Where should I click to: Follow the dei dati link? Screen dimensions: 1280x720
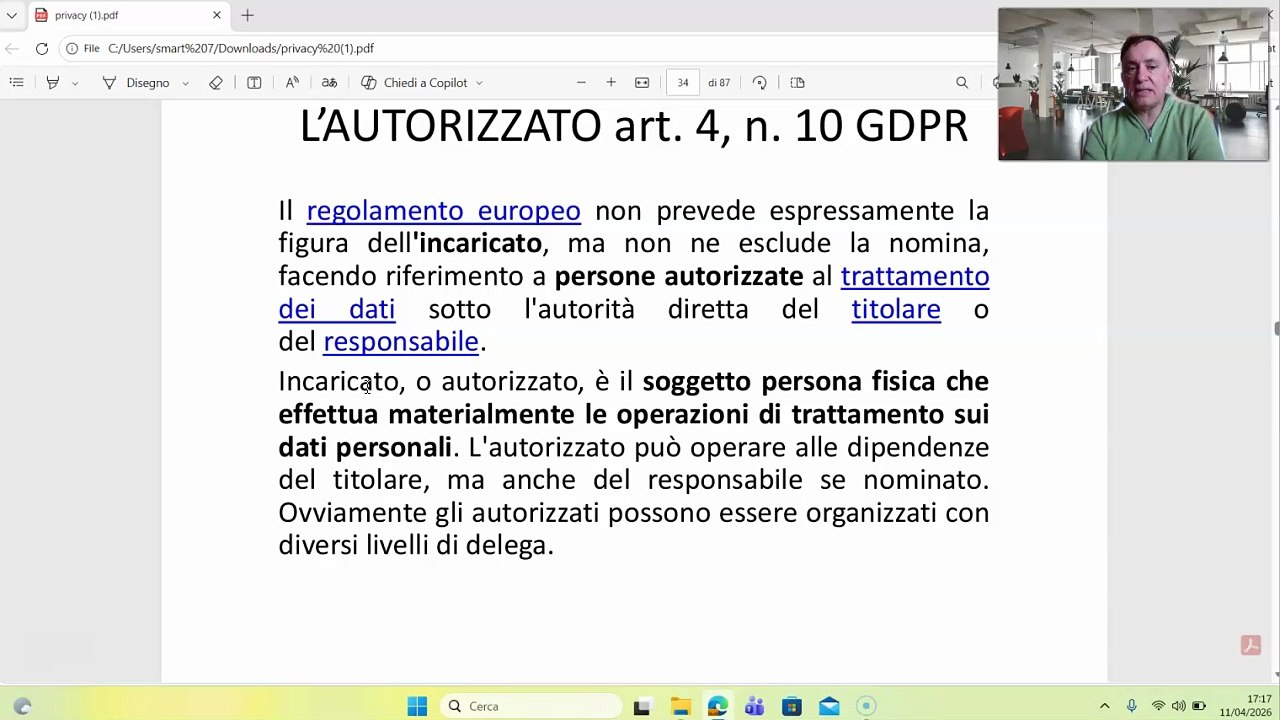336,309
